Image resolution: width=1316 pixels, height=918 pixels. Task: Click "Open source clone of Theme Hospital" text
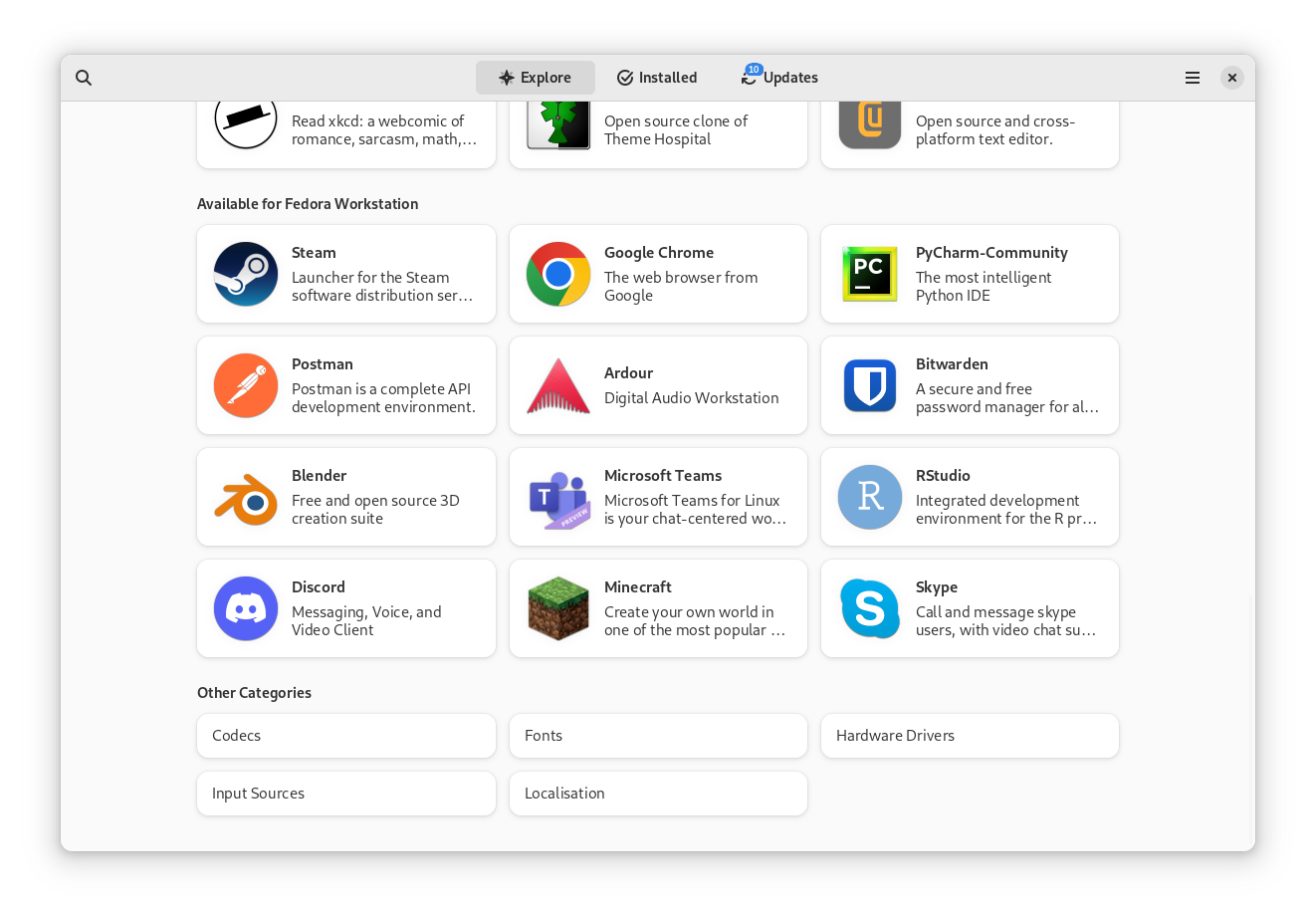point(676,130)
